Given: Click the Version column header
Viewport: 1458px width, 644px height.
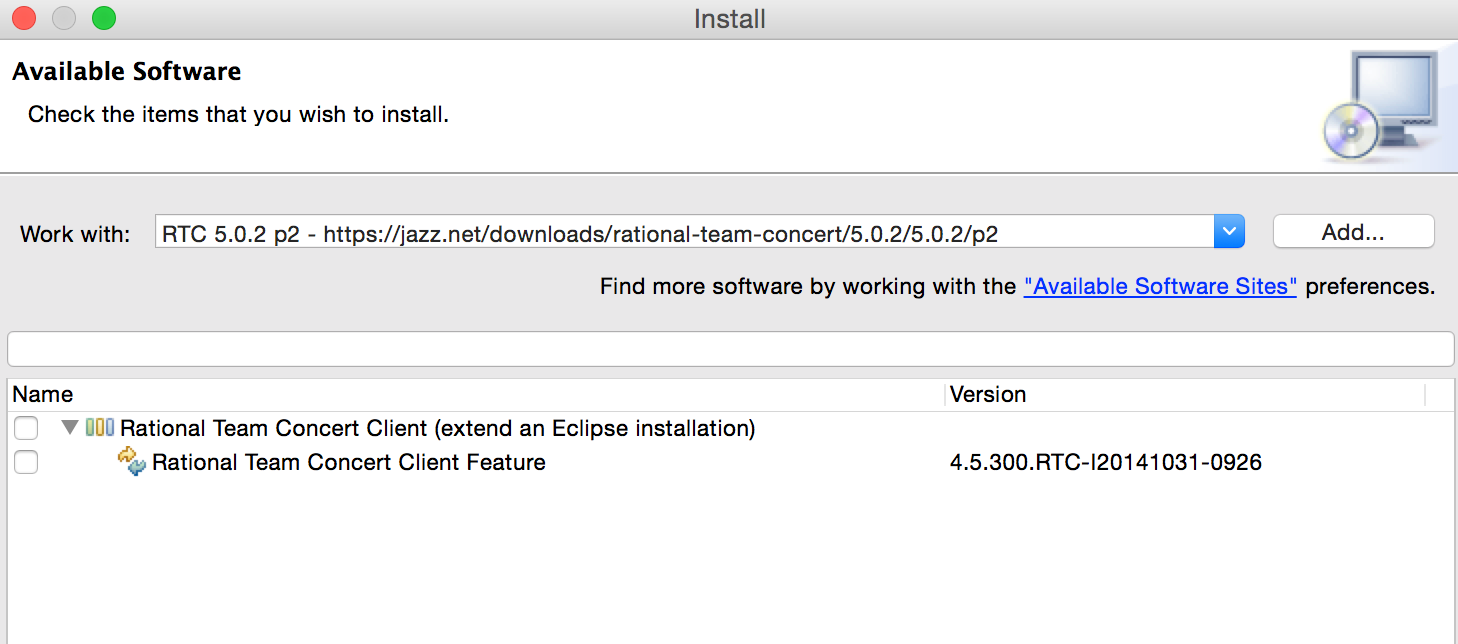Looking at the screenshot, I should [1185, 394].
